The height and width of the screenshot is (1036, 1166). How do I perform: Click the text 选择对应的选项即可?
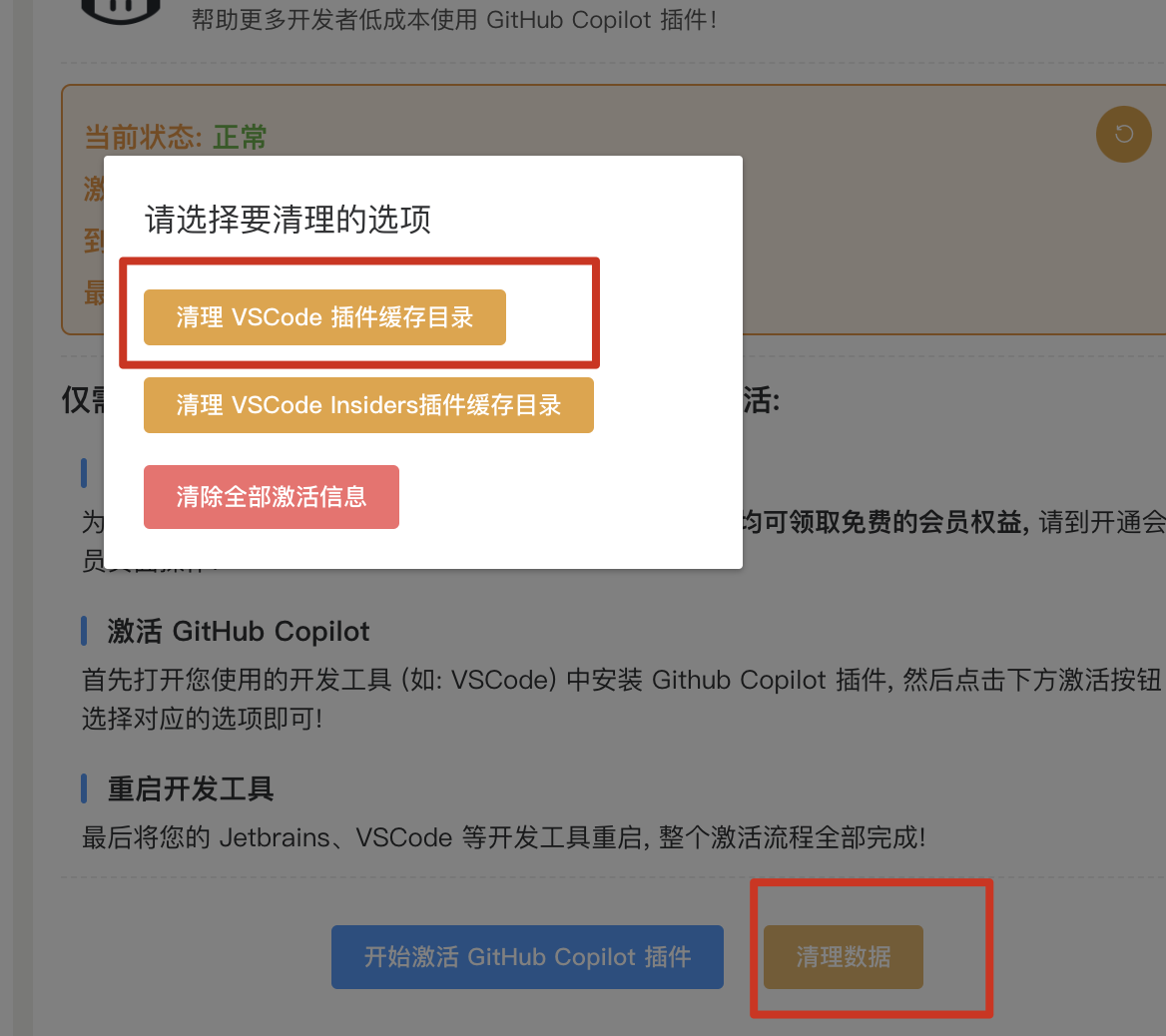click(202, 719)
